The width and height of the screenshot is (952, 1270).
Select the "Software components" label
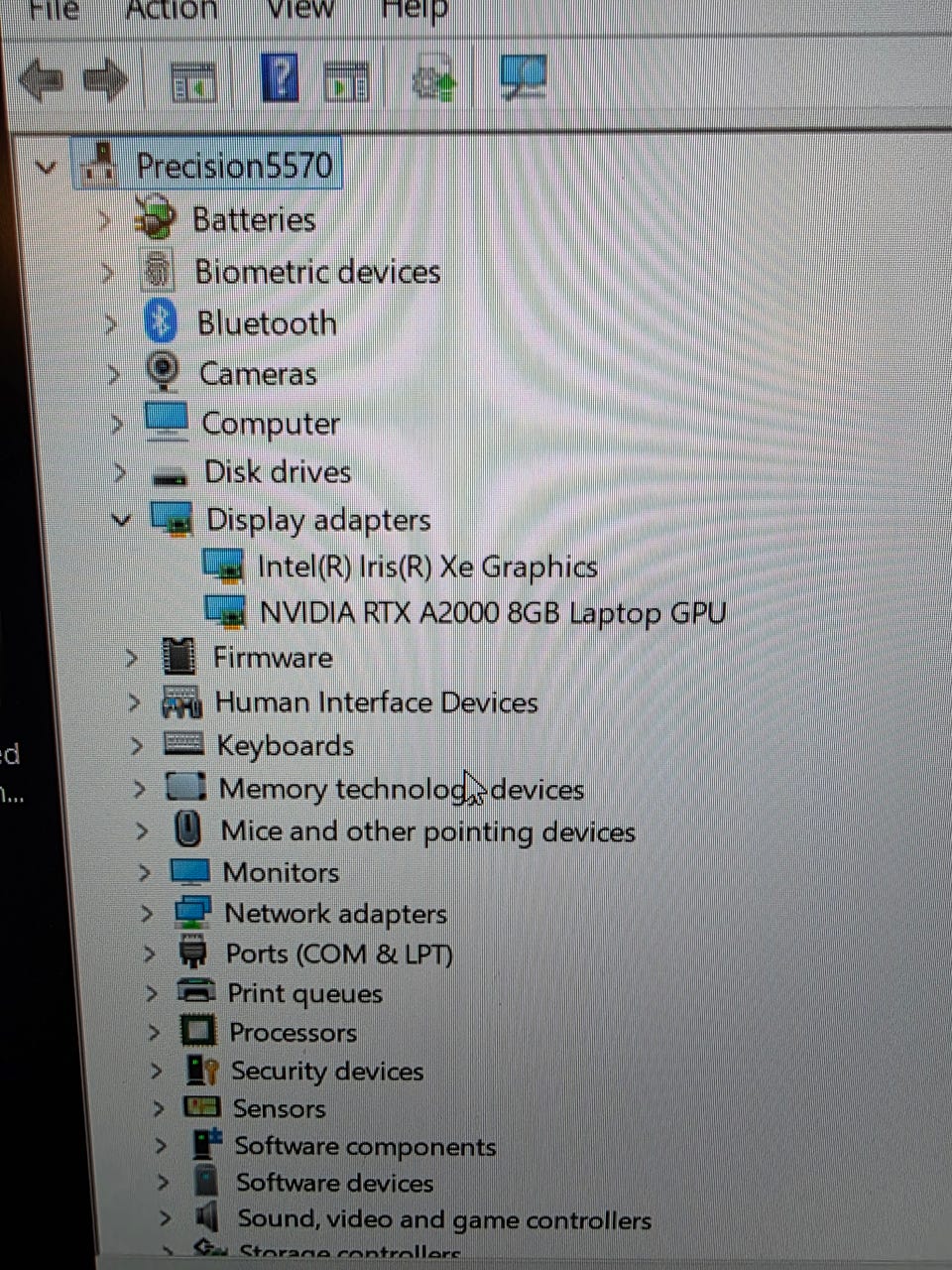tap(366, 1147)
